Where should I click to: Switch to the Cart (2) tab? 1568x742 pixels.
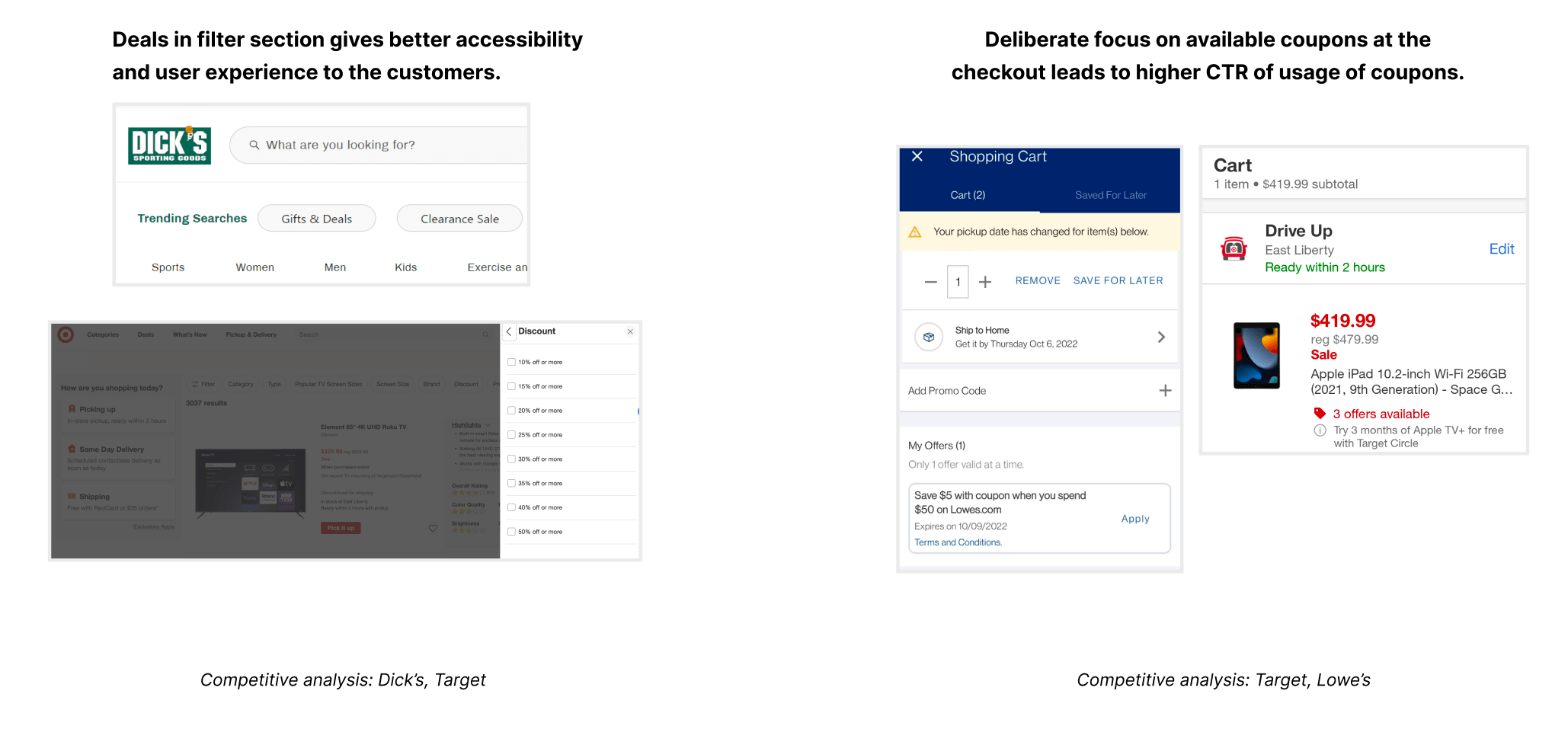tap(968, 195)
